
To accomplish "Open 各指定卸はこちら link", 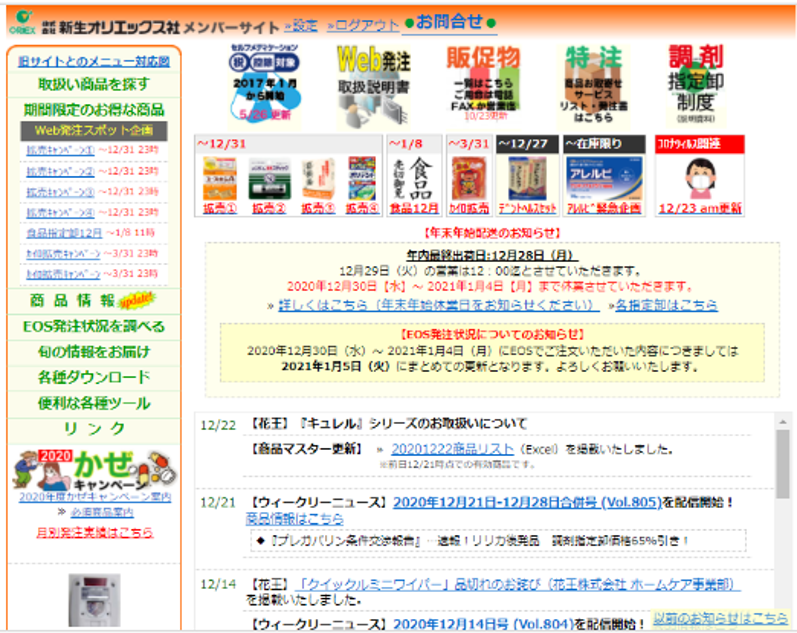I will 666,305.
